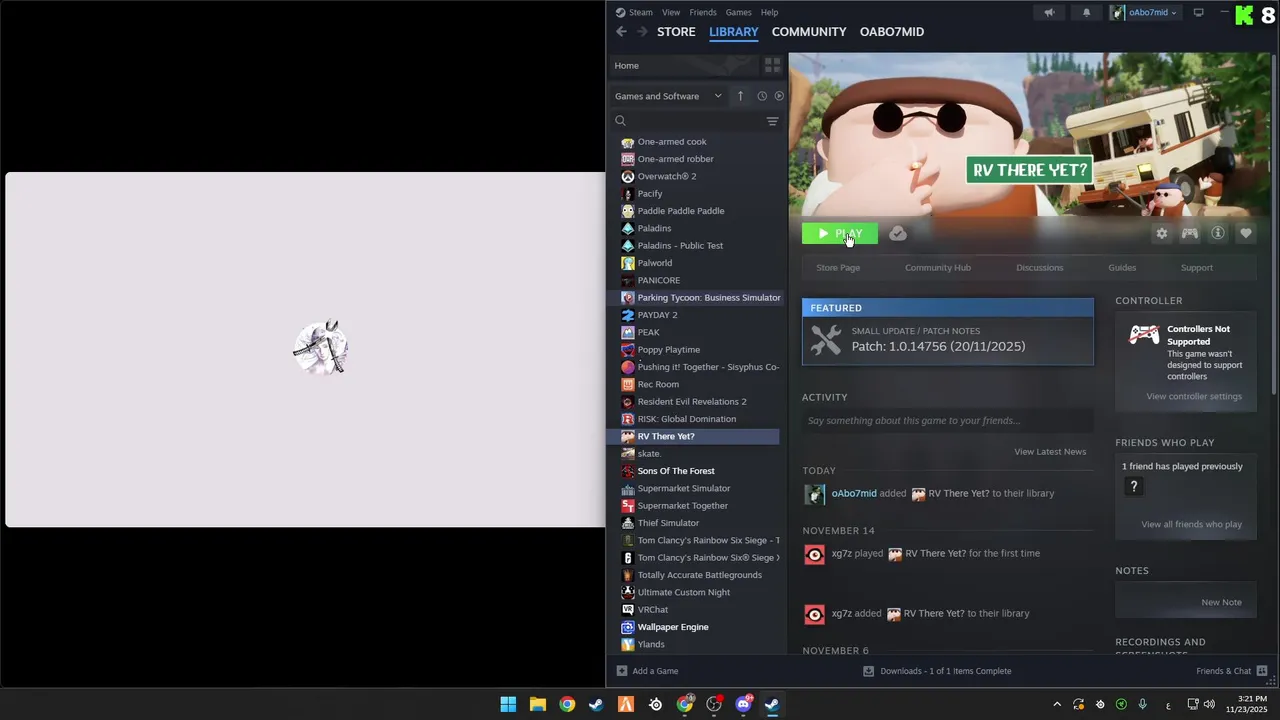
Task: Open cloud sync status icon
Action: 898,233
